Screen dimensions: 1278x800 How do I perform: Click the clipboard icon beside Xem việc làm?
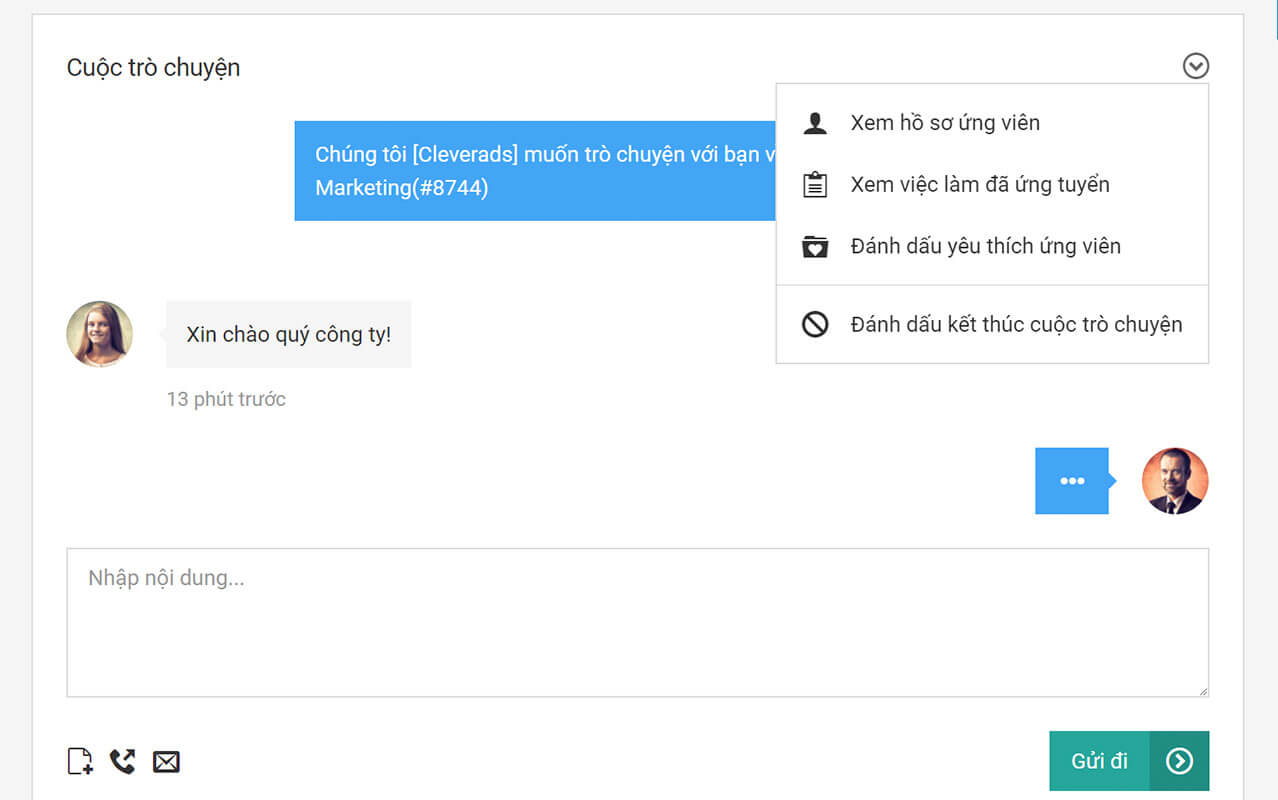point(815,185)
